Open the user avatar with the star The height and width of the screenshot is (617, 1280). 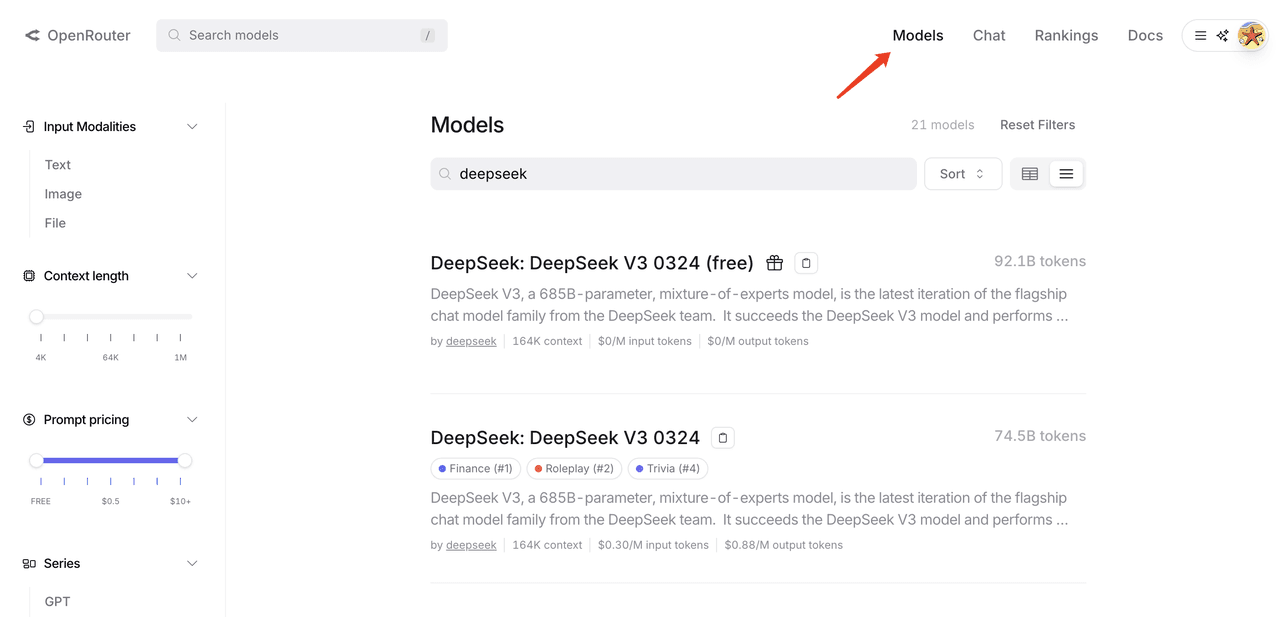(1251, 35)
